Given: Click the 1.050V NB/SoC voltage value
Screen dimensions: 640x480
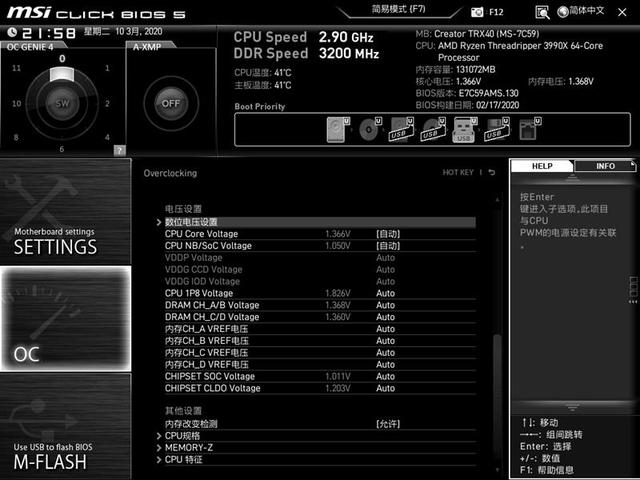Looking at the screenshot, I should coord(338,246).
